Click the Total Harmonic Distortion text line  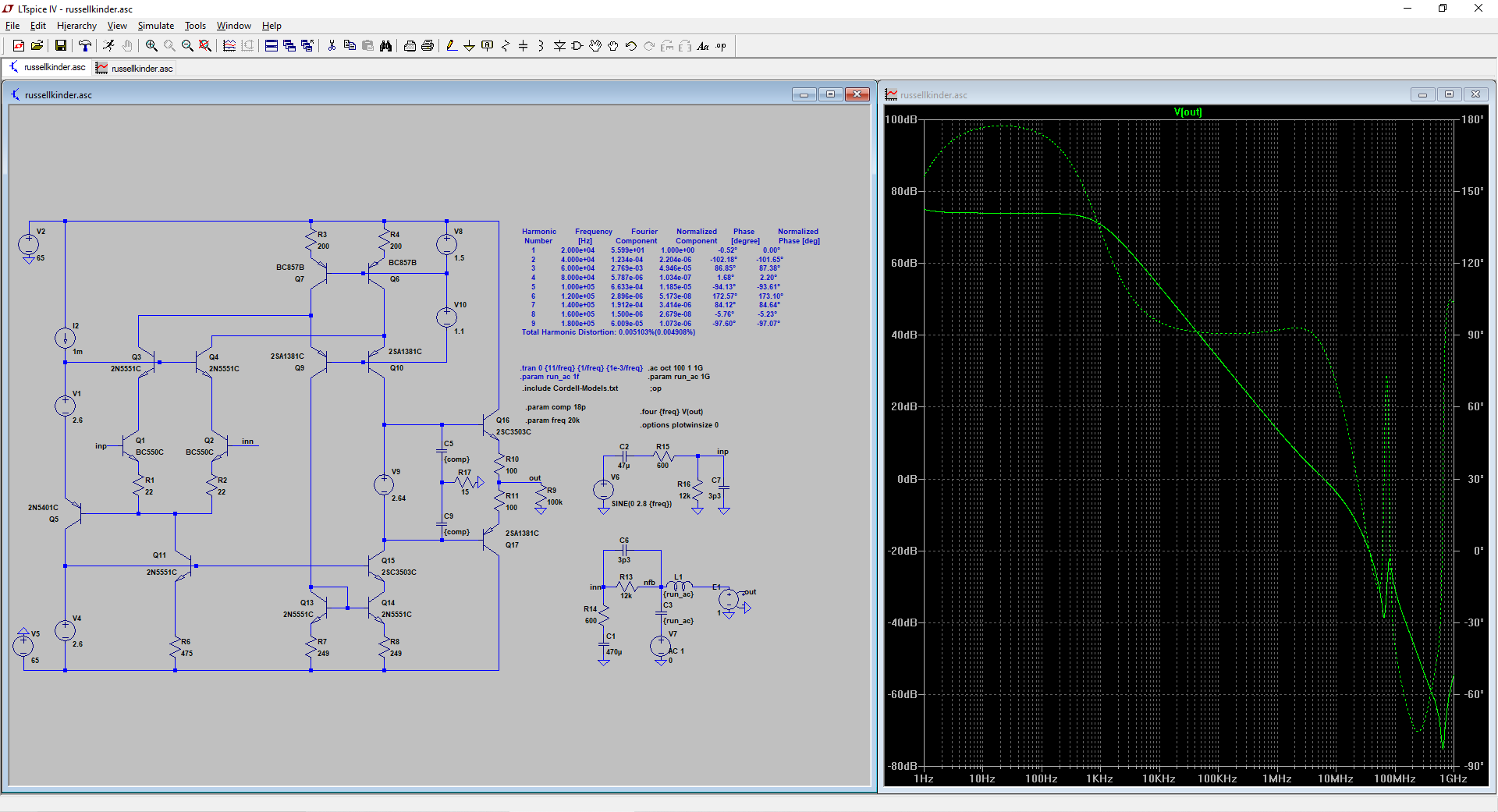(608, 332)
